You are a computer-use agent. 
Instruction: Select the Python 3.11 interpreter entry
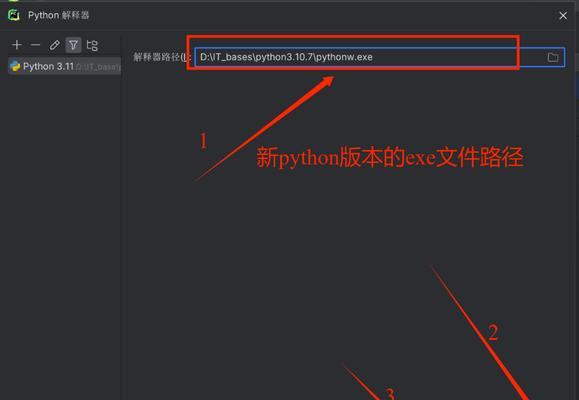tap(65, 66)
